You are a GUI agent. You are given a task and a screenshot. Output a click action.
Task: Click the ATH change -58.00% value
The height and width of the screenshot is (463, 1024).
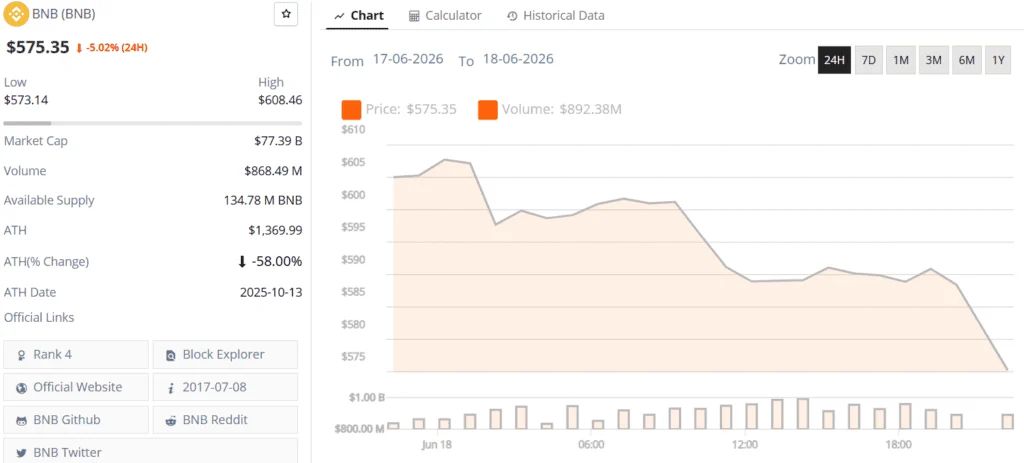[x=270, y=262]
